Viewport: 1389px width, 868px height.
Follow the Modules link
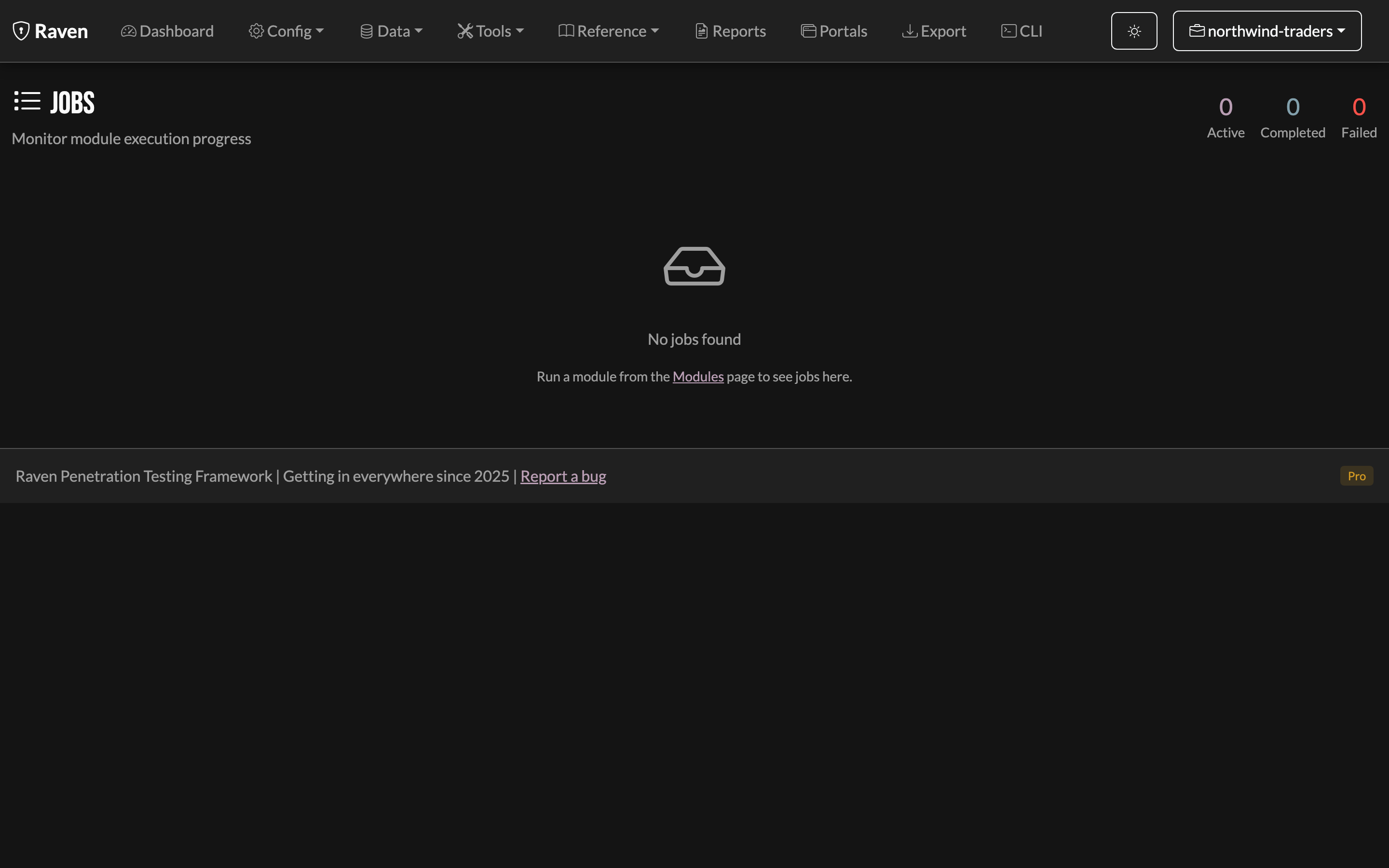tap(698, 377)
